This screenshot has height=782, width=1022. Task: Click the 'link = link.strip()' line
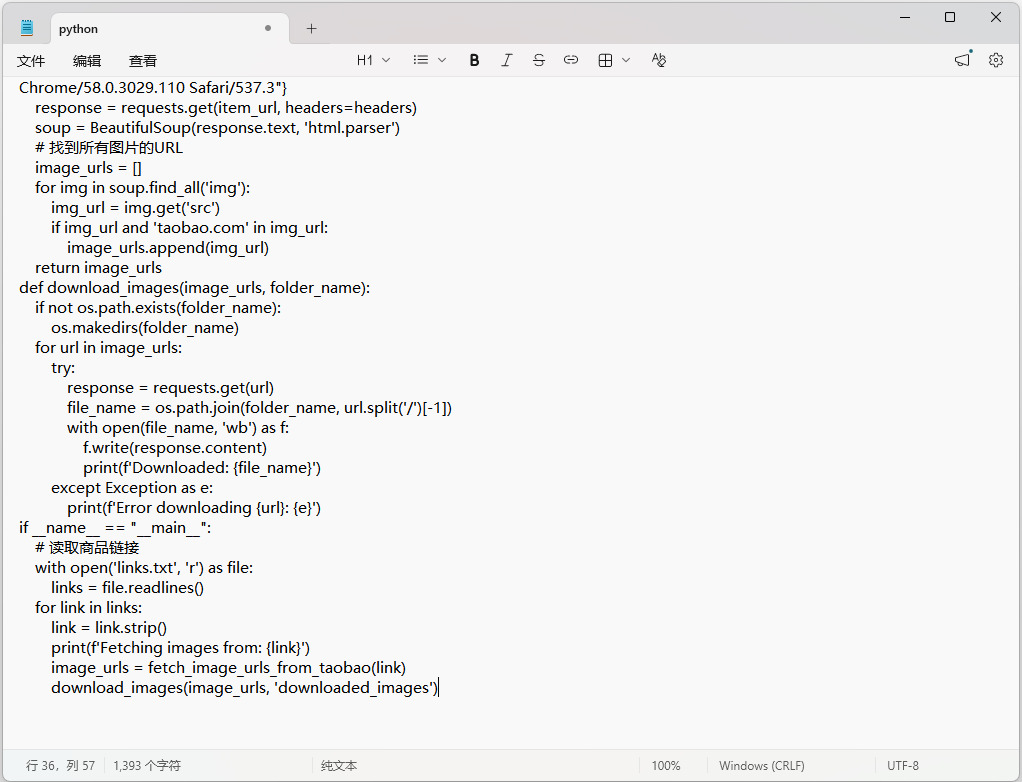pos(109,628)
